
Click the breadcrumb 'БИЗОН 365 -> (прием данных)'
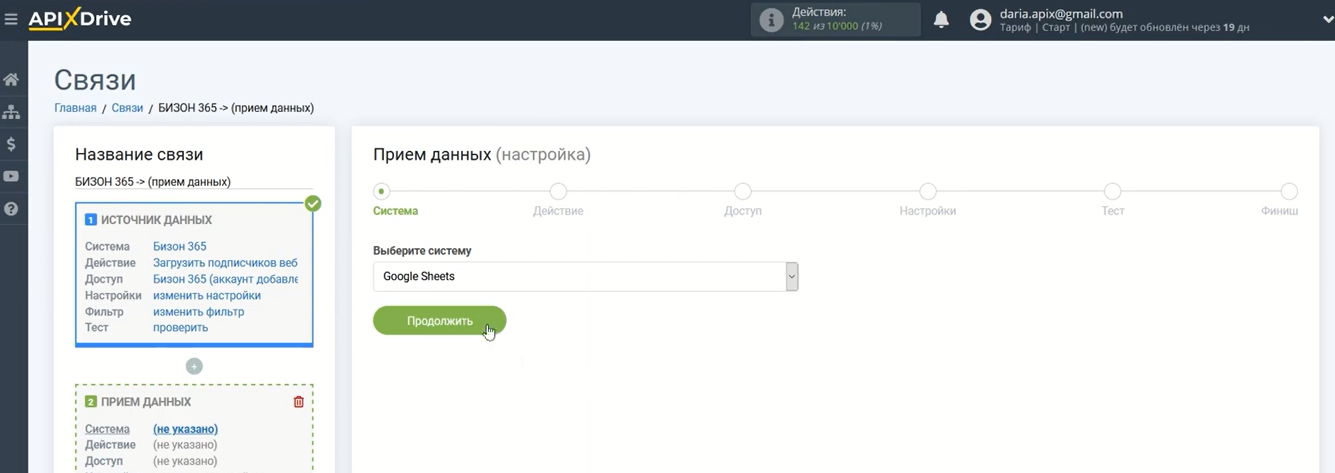[x=236, y=108]
